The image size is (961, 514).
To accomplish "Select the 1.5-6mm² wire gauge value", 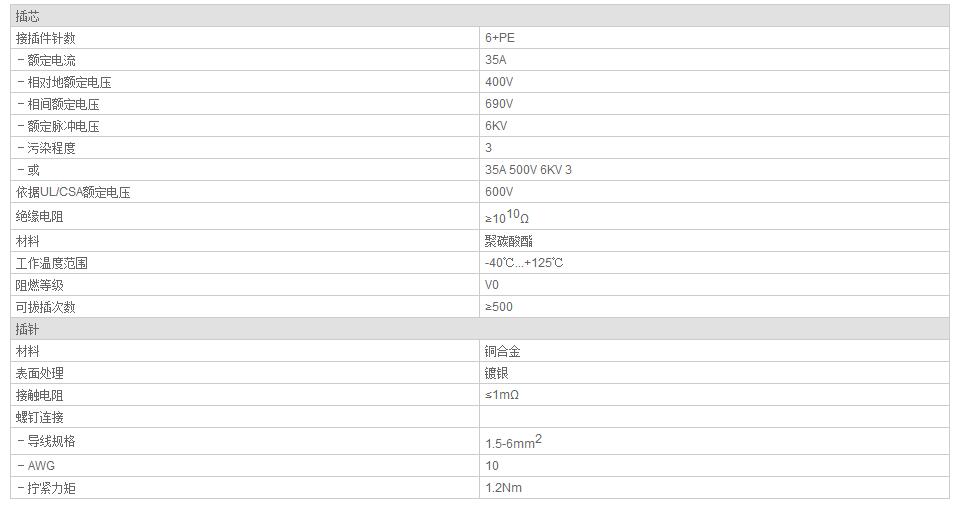I will [x=514, y=442].
